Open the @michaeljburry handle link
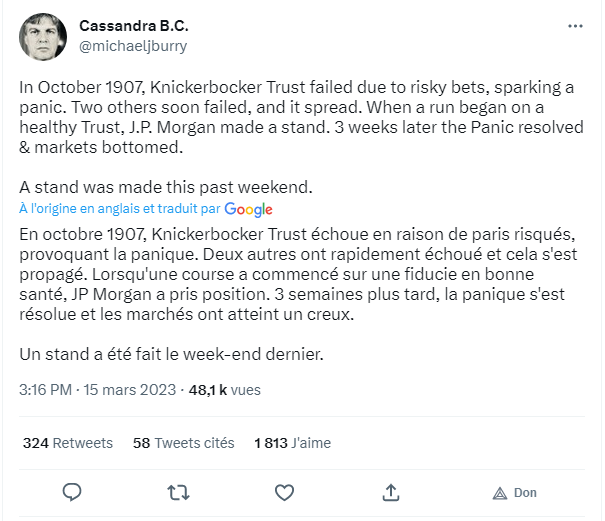The width and height of the screenshot is (605, 521). 131,46
